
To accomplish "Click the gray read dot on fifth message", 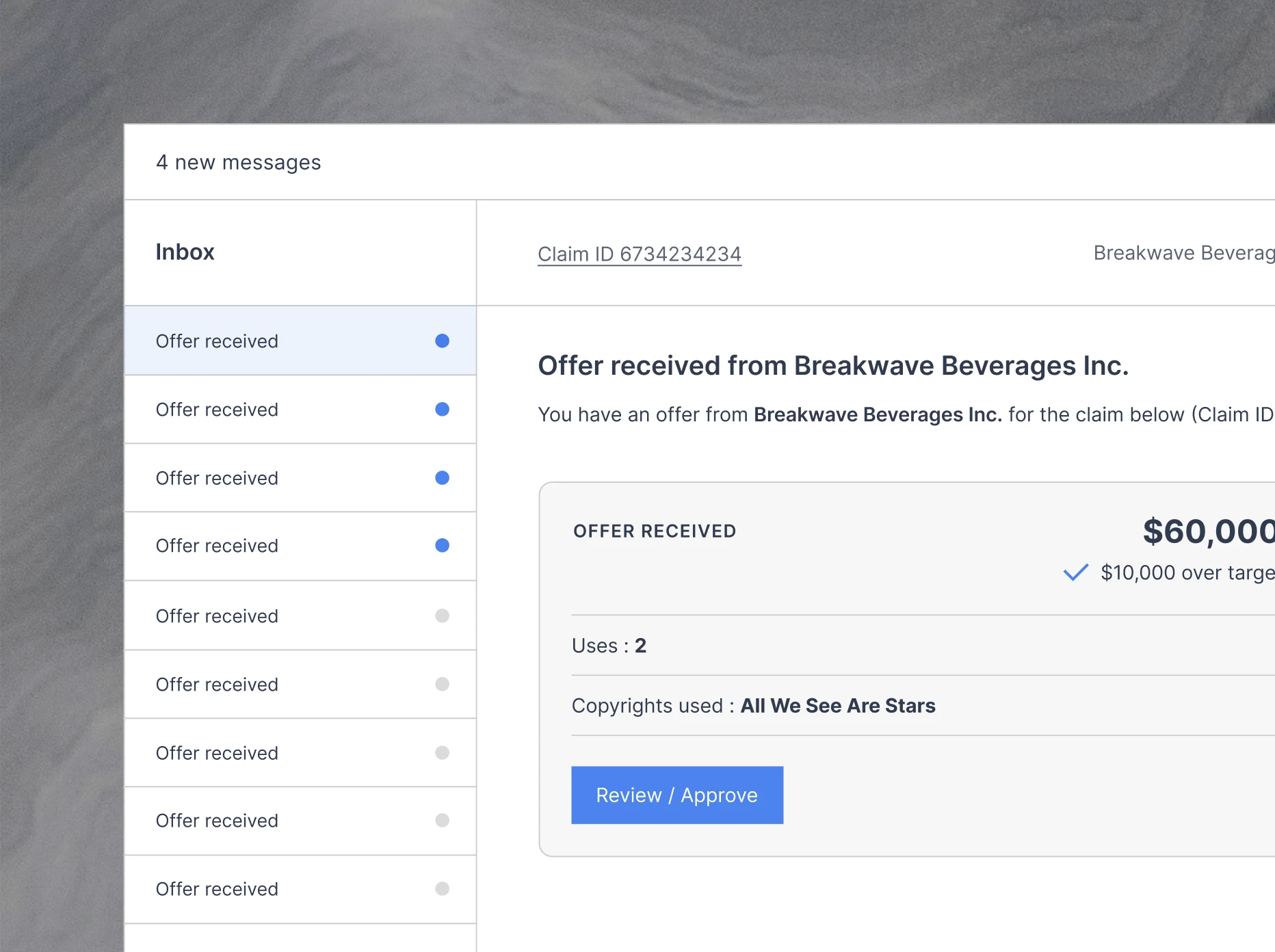I will (x=442, y=616).
